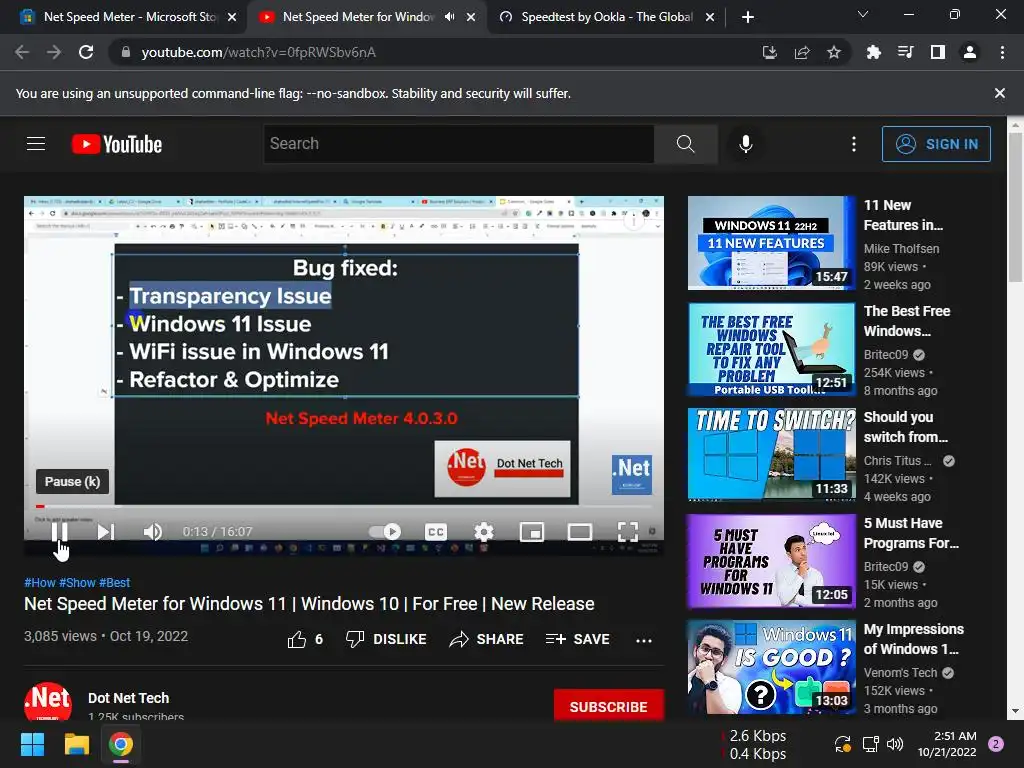The height and width of the screenshot is (768, 1024).
Task: Click the Venom's Tech channel name
Action: pos(901,673)
